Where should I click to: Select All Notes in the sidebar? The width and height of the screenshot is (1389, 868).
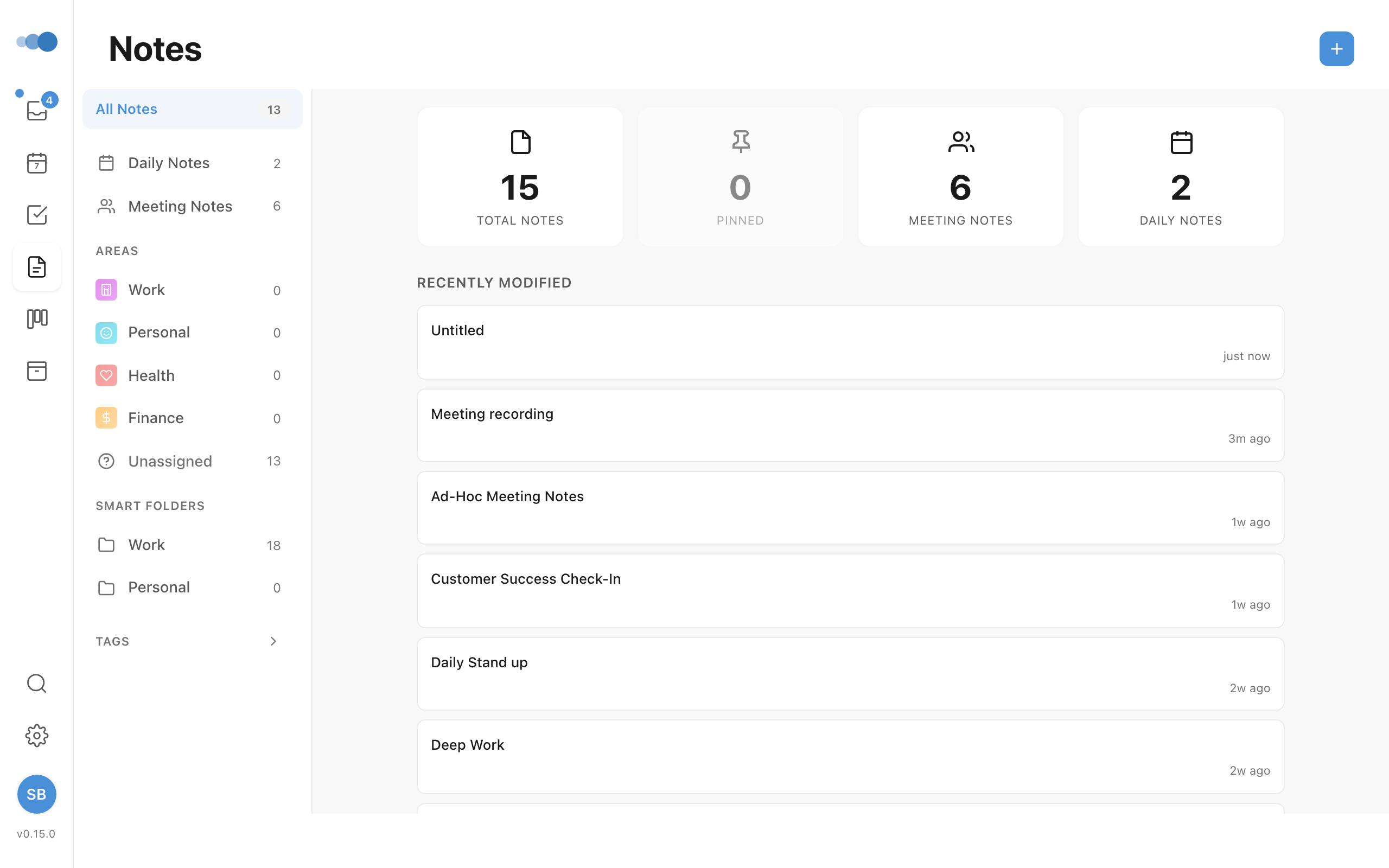pos(192,109)
